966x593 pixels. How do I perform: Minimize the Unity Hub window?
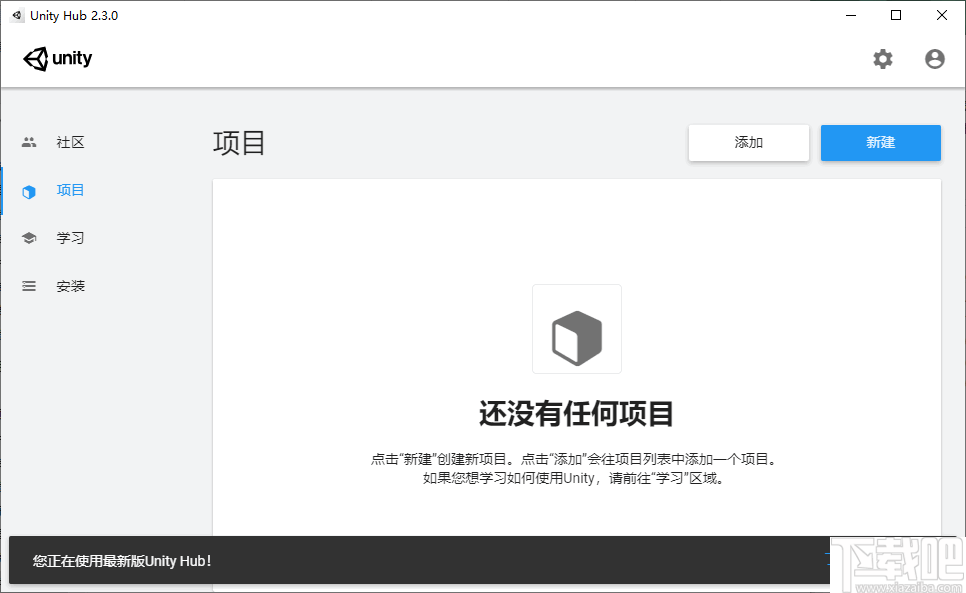[851, 15]
